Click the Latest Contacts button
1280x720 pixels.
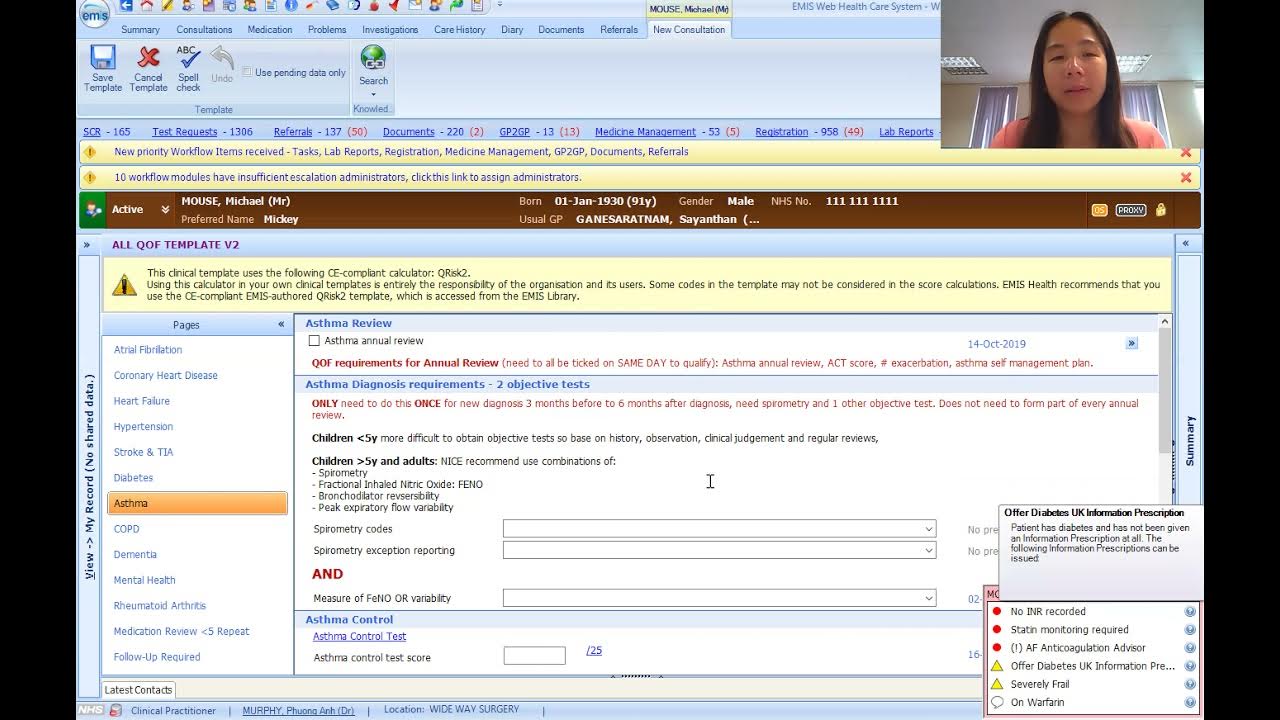138,690
